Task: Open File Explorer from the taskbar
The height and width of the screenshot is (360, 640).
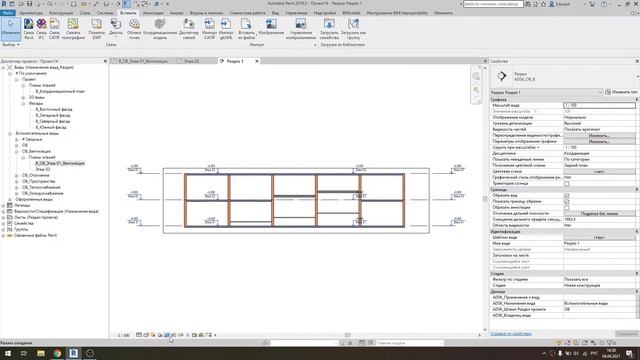Action: pos(41,353)
